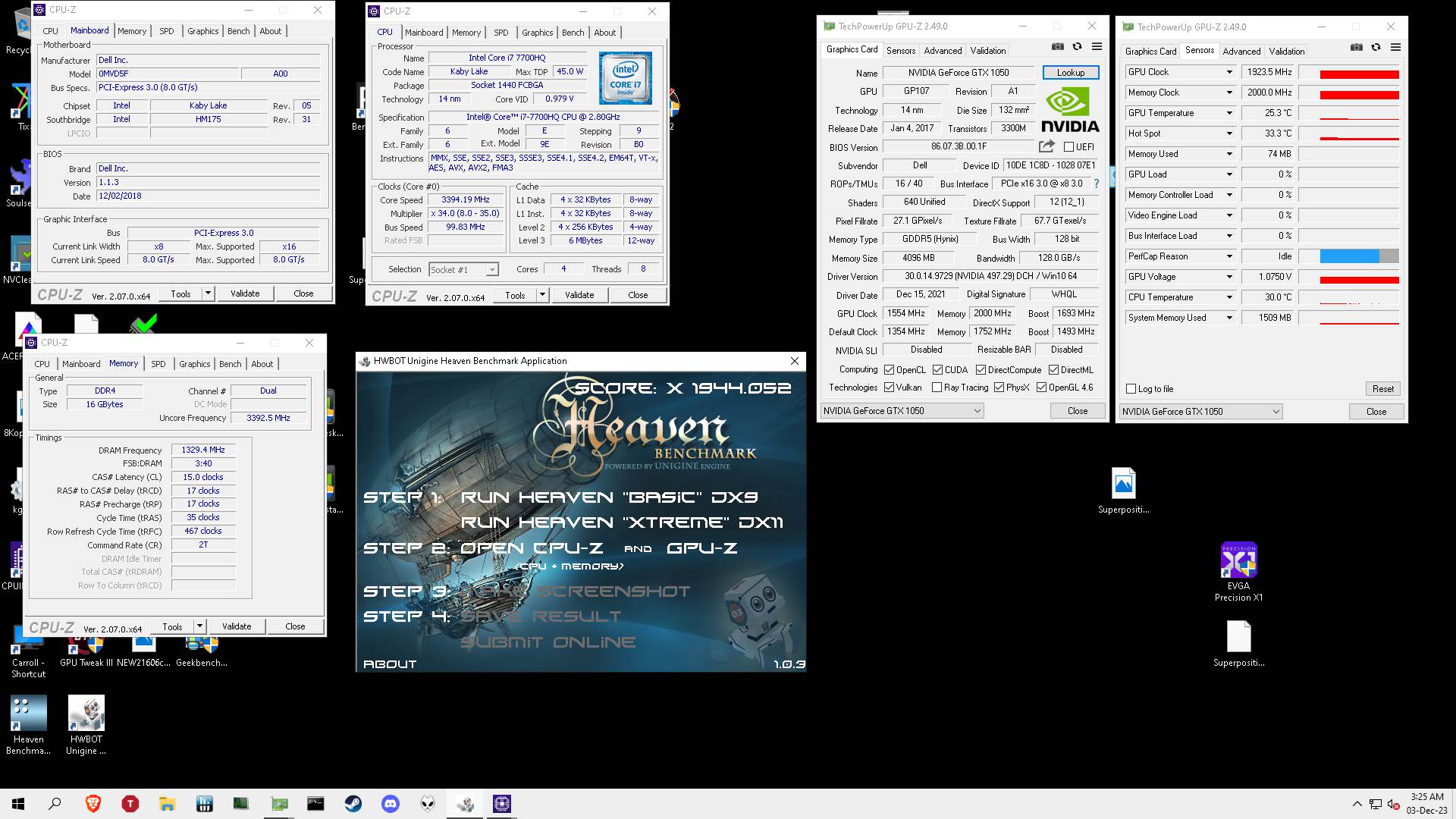
Task: Click the NVIDIA logo in GPU-Z
Action: pyautogui.click(x=1070, y=111)
